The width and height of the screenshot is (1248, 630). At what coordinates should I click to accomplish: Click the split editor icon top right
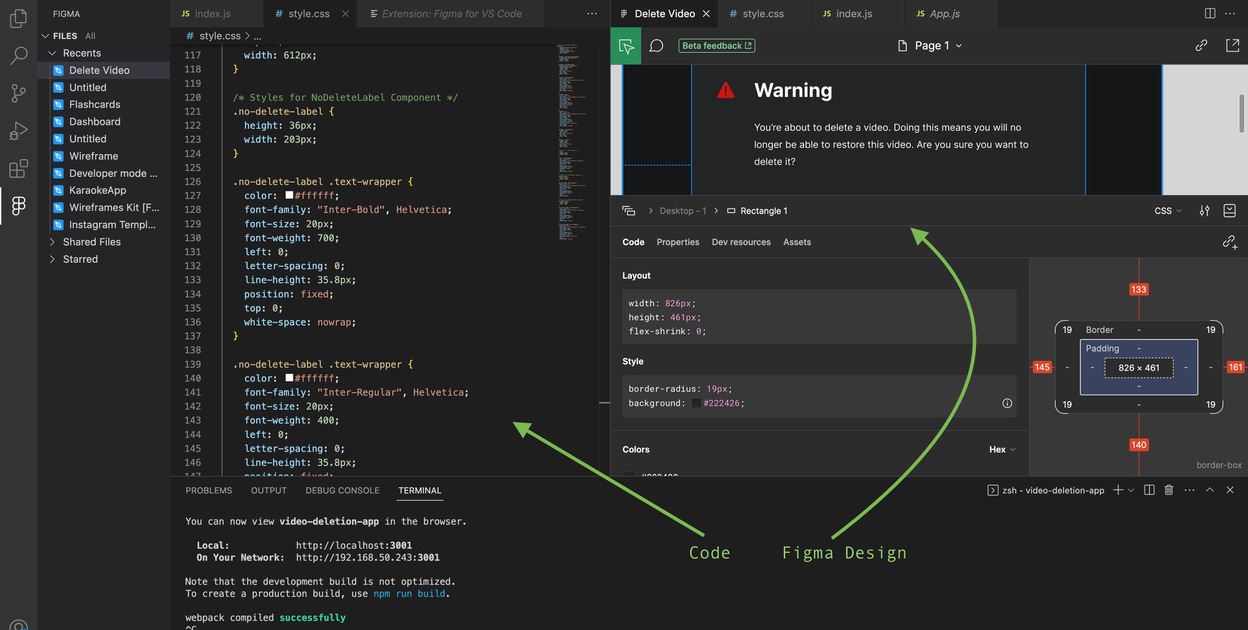point(1209,12)
